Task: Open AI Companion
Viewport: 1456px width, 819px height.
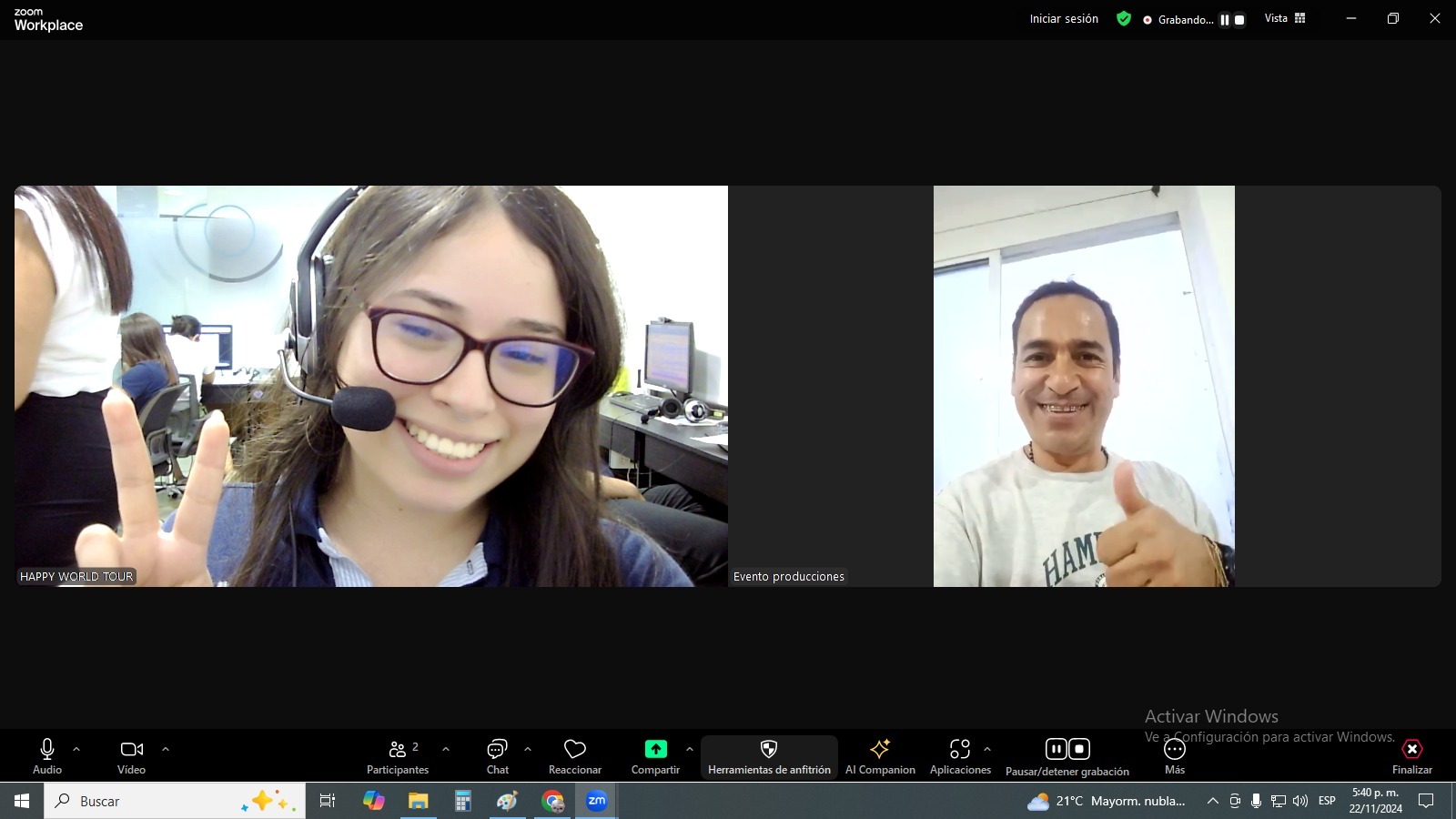Action: (880, 756)
